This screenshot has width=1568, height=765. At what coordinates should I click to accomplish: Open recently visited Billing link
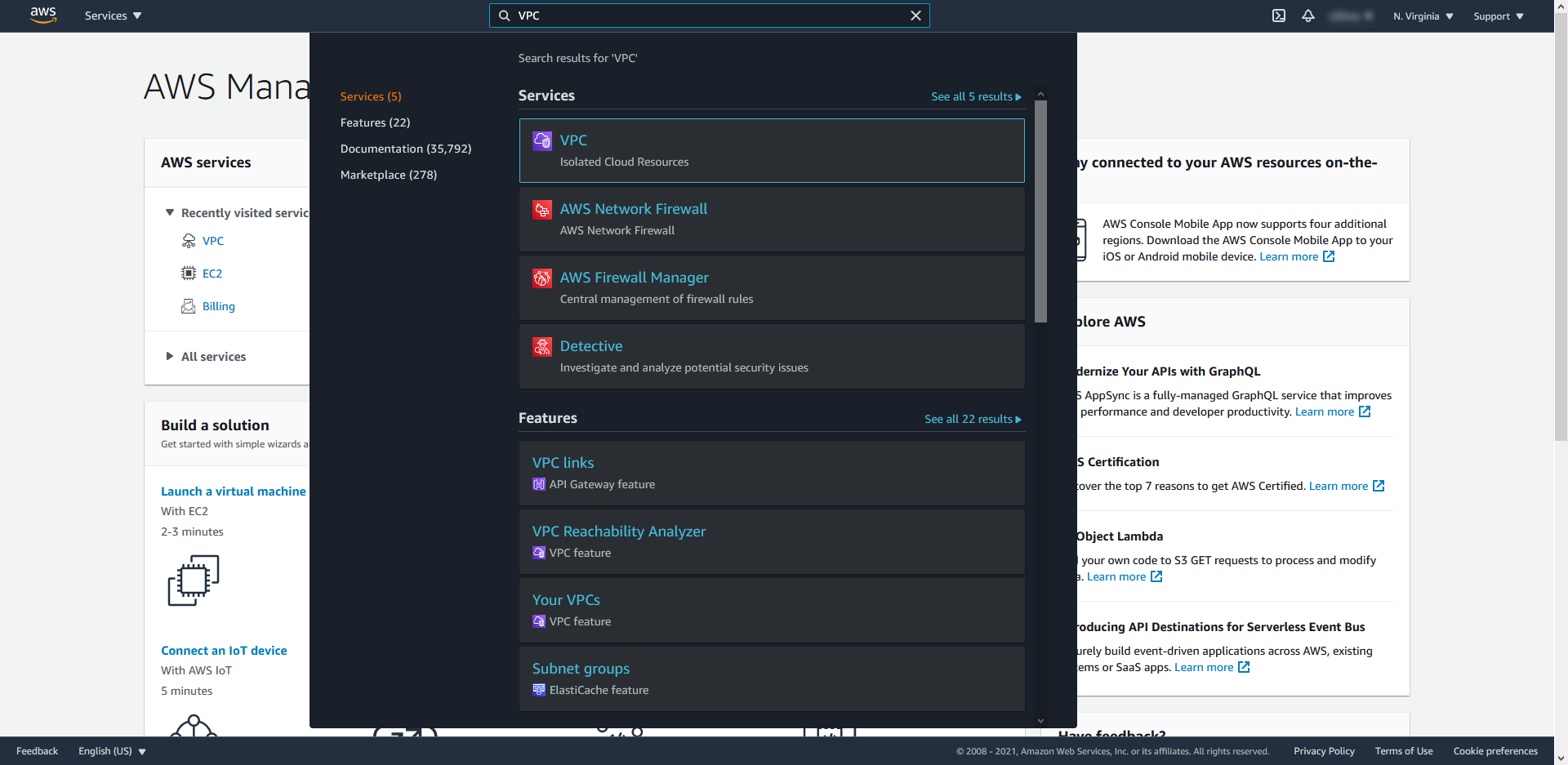tap(219, 306)
